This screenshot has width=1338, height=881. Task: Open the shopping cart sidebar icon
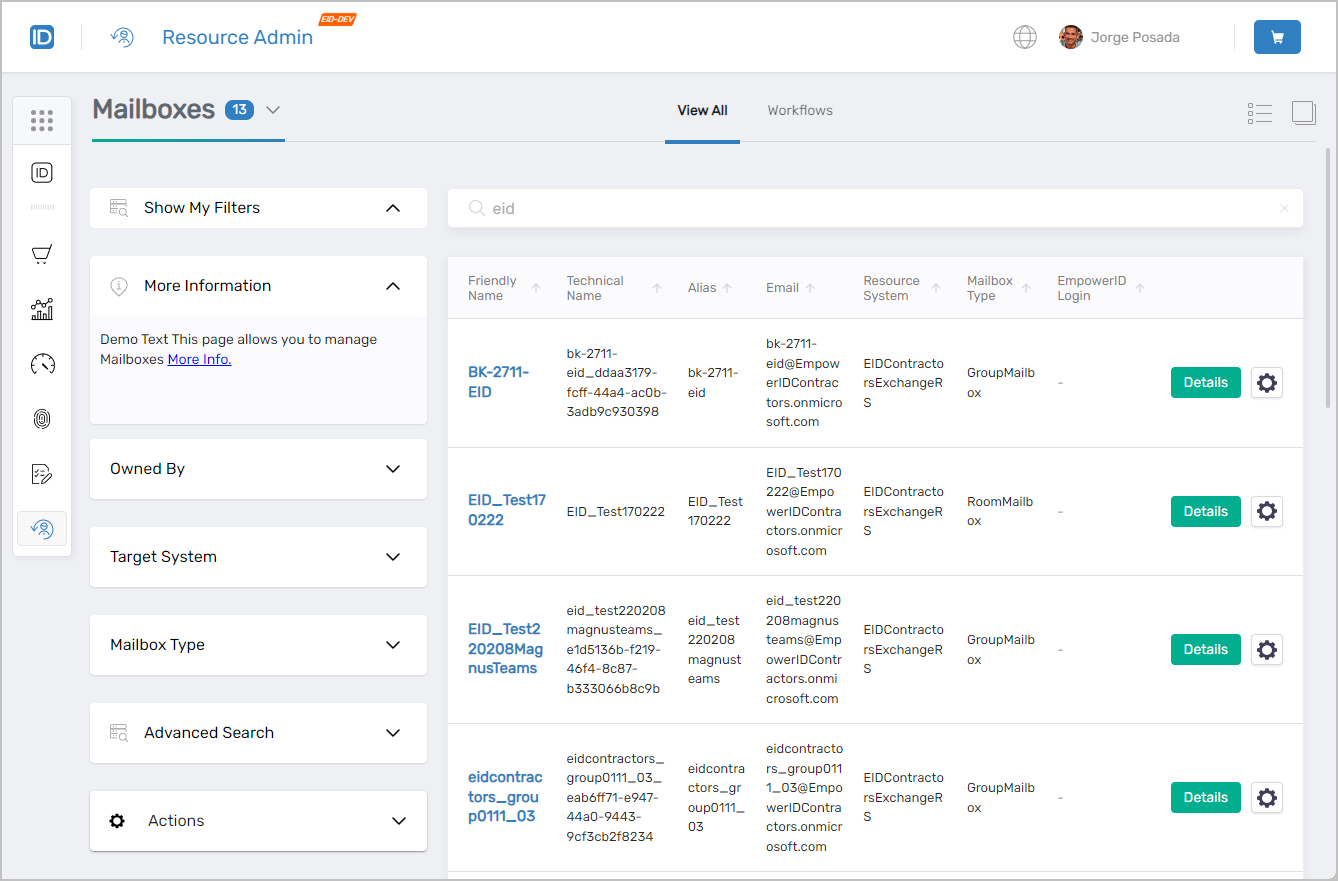tap(42, 253)
